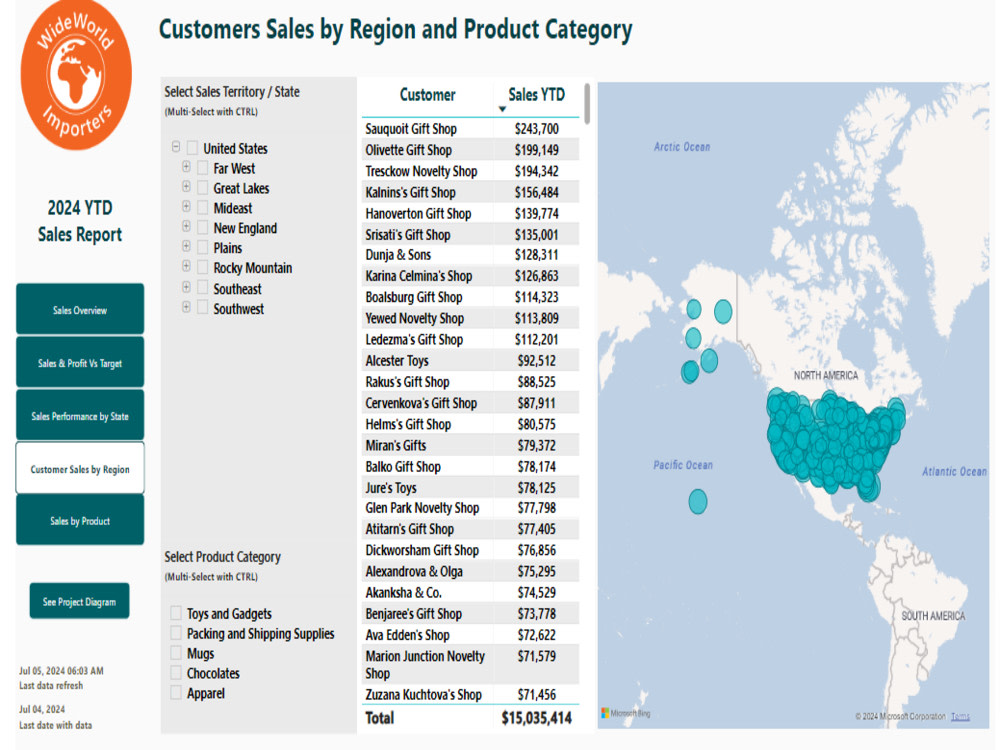Tick the Mugs category checkbox
The height and width of the screenshot is (750, 1000).
(x=176, y=653)
